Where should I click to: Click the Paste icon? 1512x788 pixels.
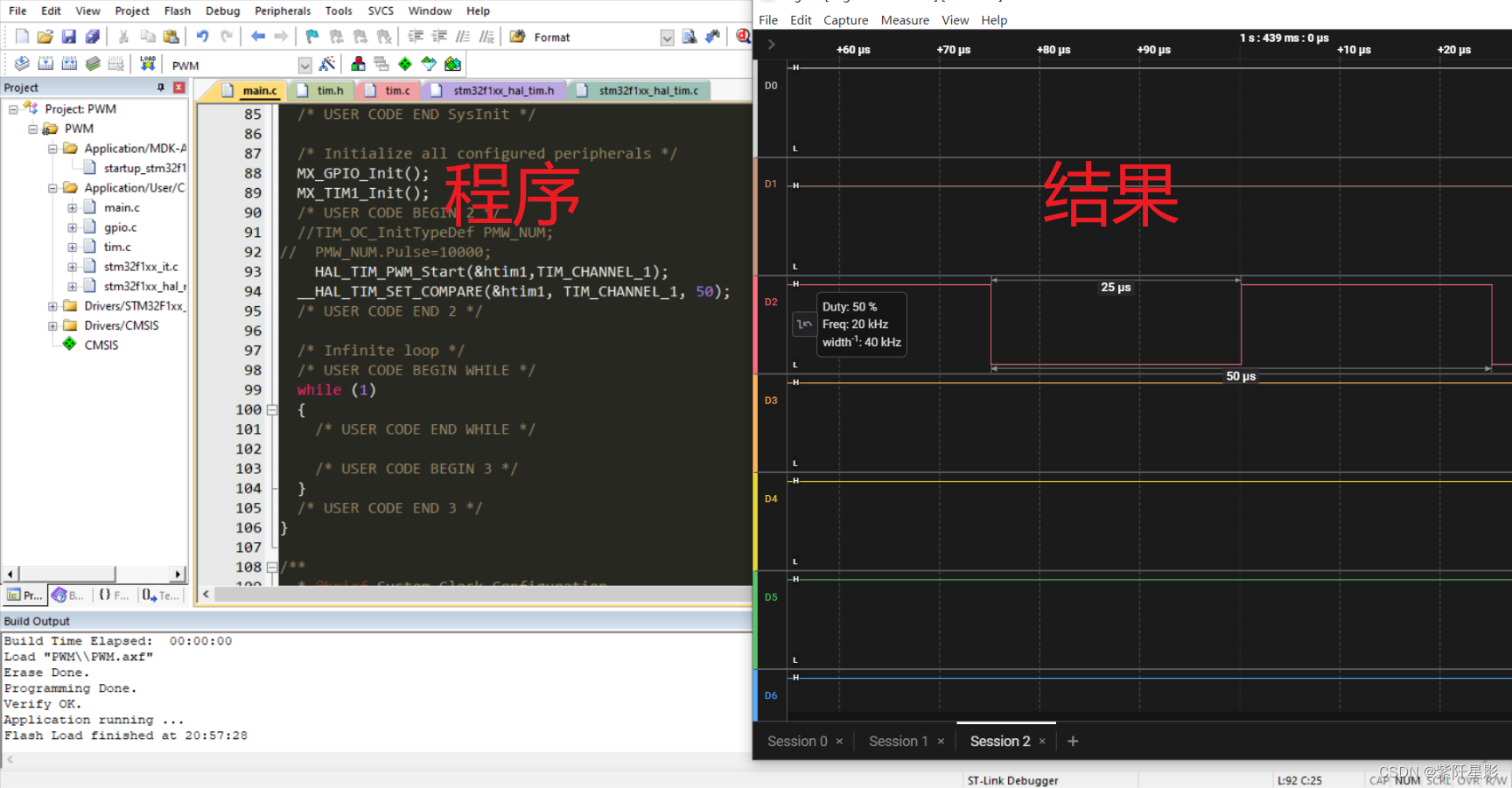(171, 36)
